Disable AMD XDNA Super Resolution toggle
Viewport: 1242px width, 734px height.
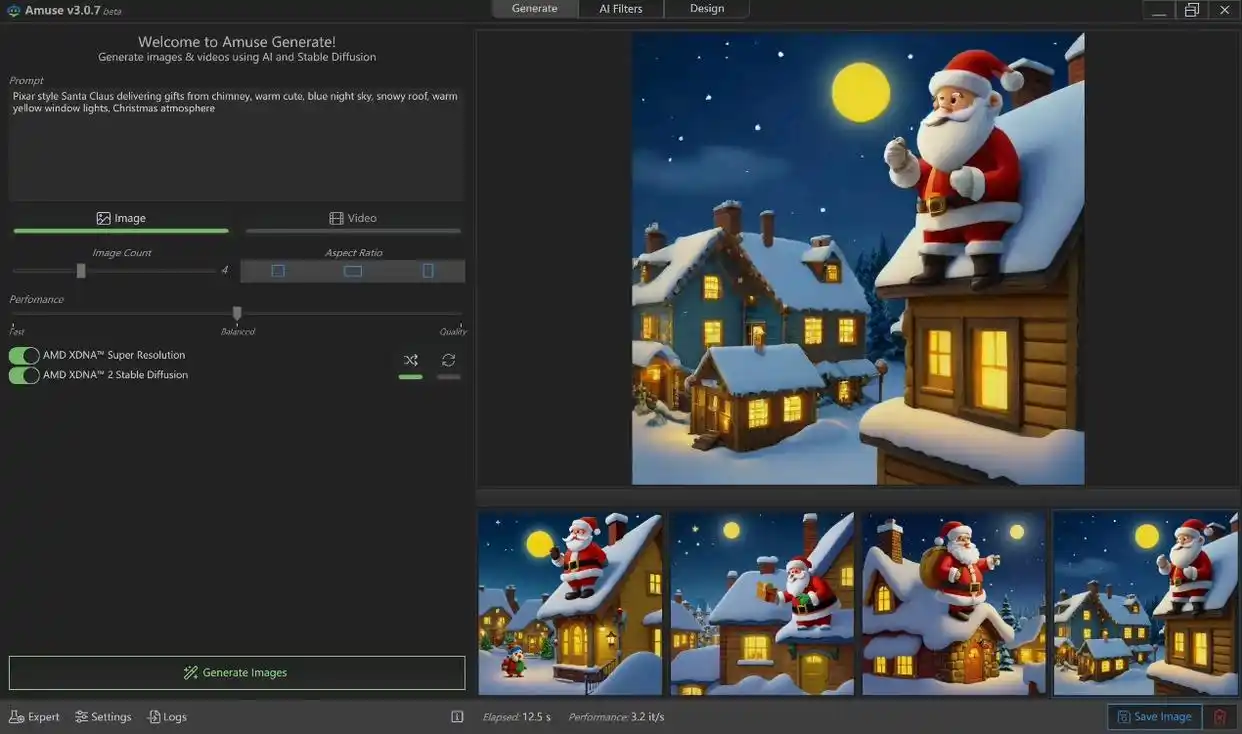pos(24,355)
